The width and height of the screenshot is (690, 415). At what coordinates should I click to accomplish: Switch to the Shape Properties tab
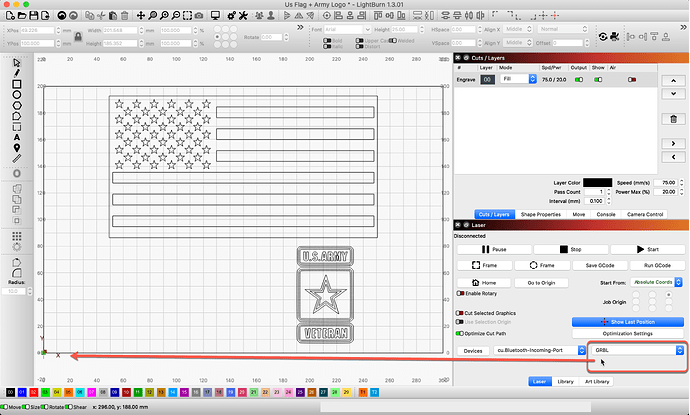click(x=540, y=214)
